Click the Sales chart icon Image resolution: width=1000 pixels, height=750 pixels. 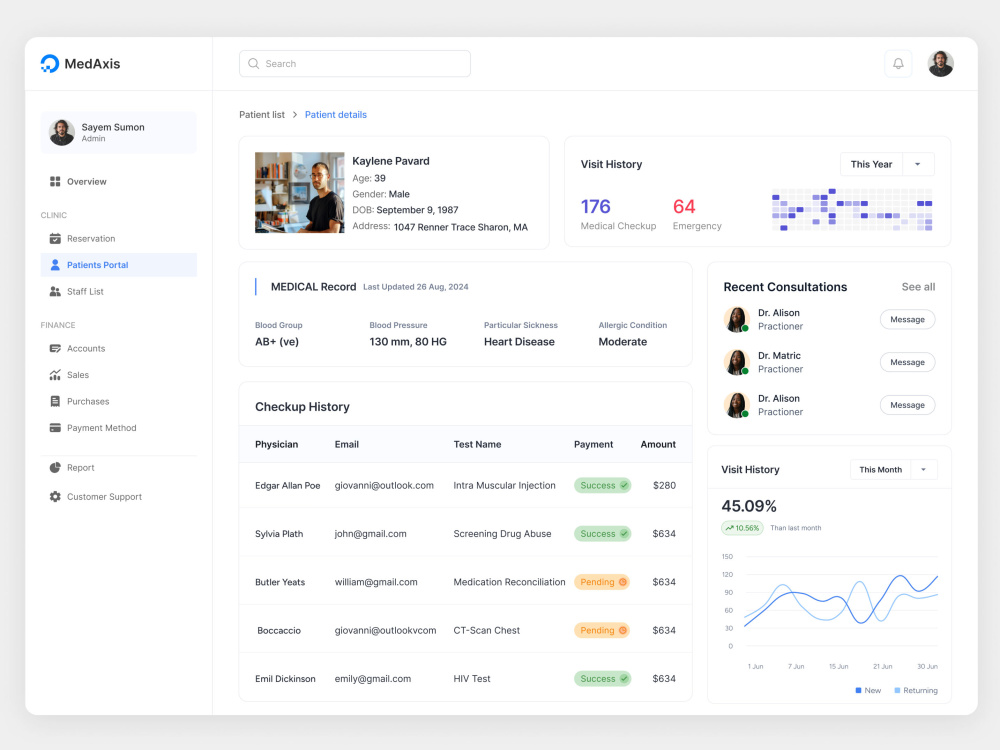(x=55, y=375)
